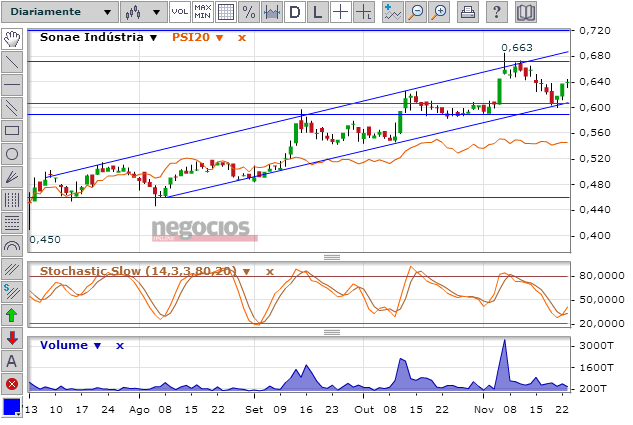Open the book manual icon

pyautogui.click(x=526, y=12)
